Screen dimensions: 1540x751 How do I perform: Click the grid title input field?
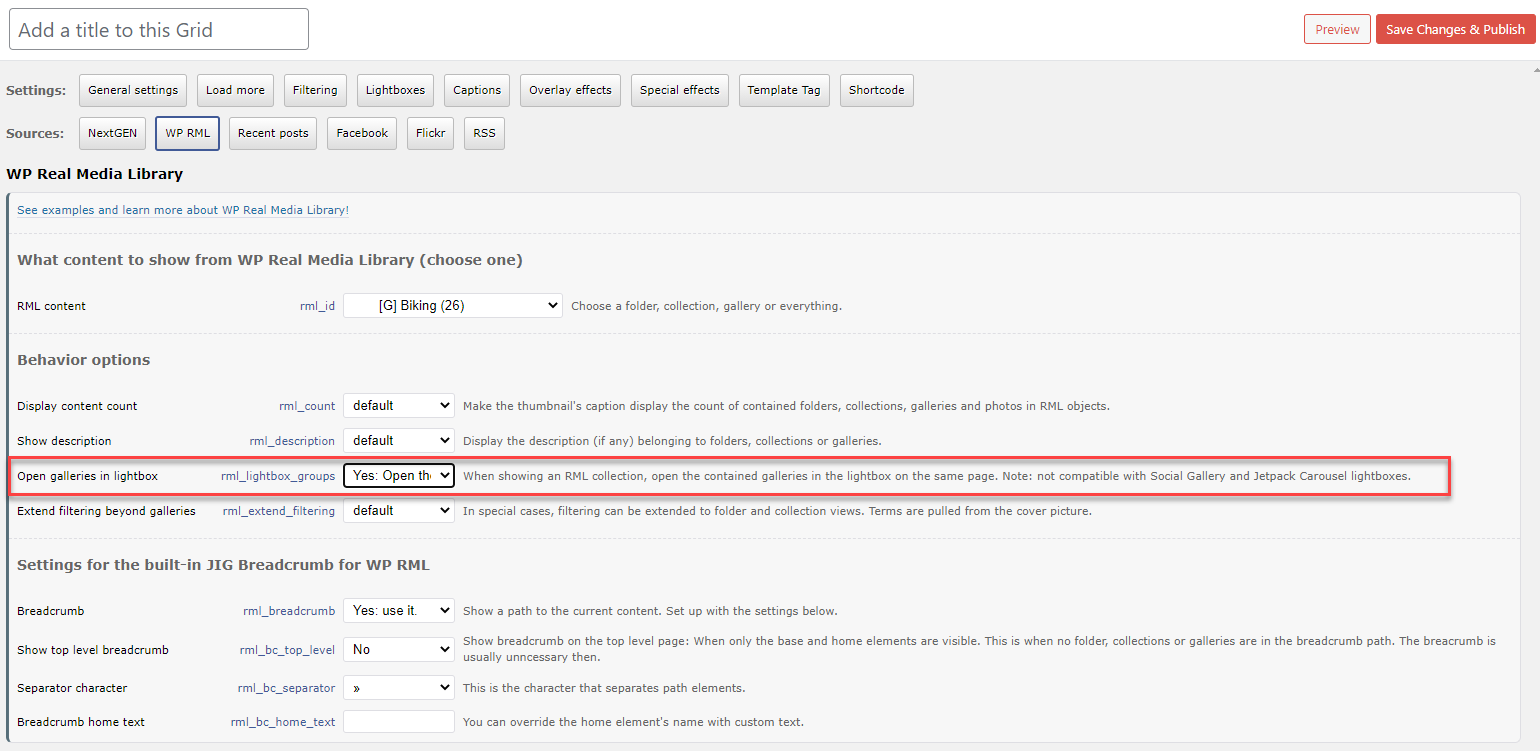(x=159, y=30)
